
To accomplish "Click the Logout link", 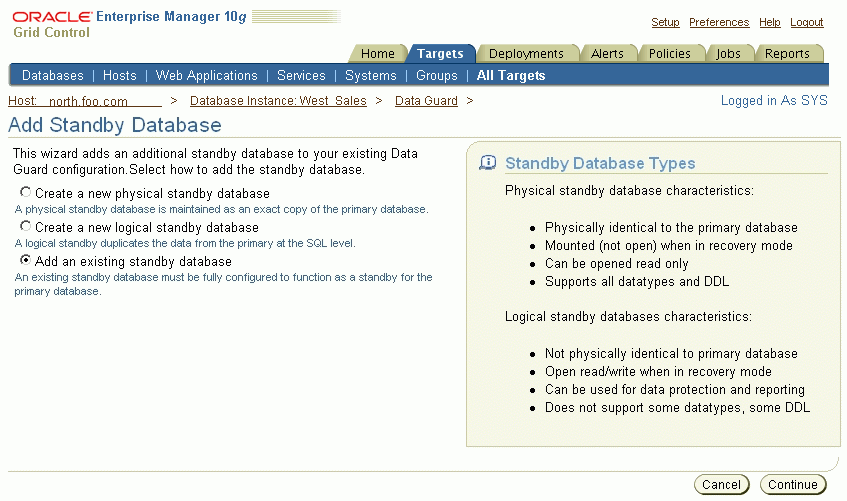I will (x=806, y=22).
